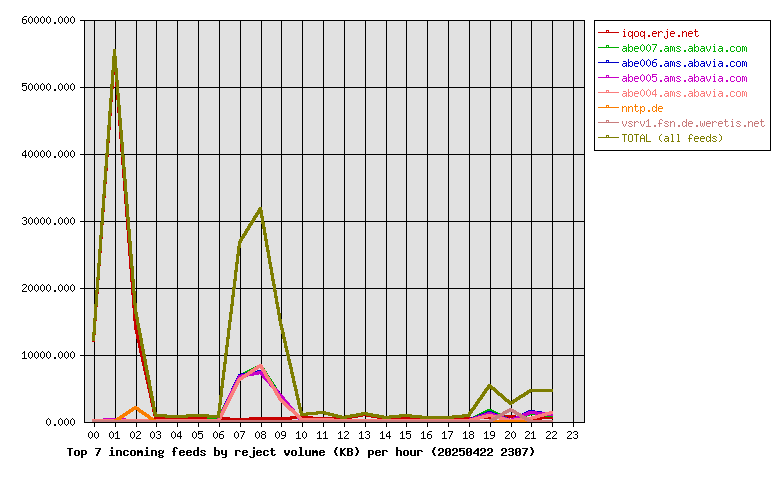Click the iqoq.erje.net legend label

660,33
